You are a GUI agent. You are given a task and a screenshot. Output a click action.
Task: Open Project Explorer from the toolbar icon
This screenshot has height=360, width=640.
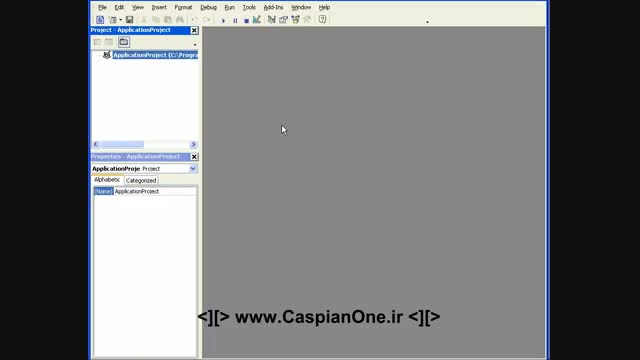[271, 19]
